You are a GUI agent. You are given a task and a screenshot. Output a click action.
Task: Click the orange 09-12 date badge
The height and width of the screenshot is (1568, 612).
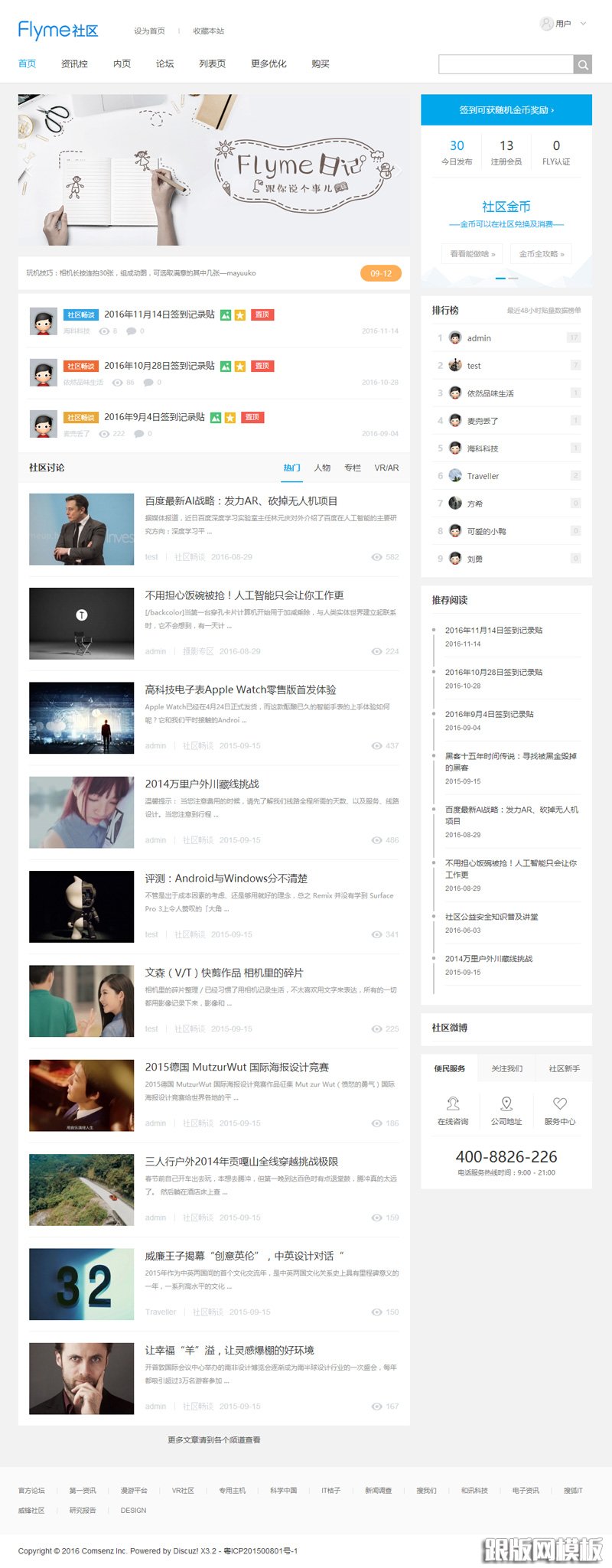tap(381, 273)
